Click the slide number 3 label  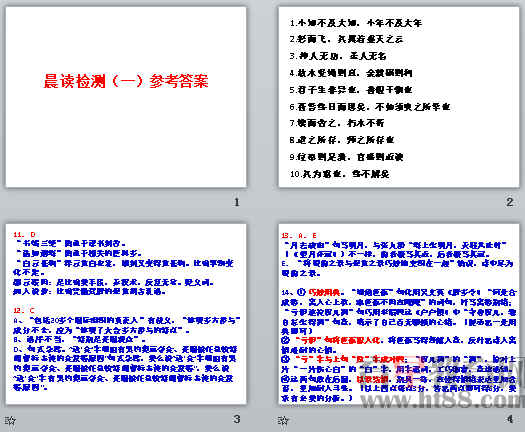point(237,419)
